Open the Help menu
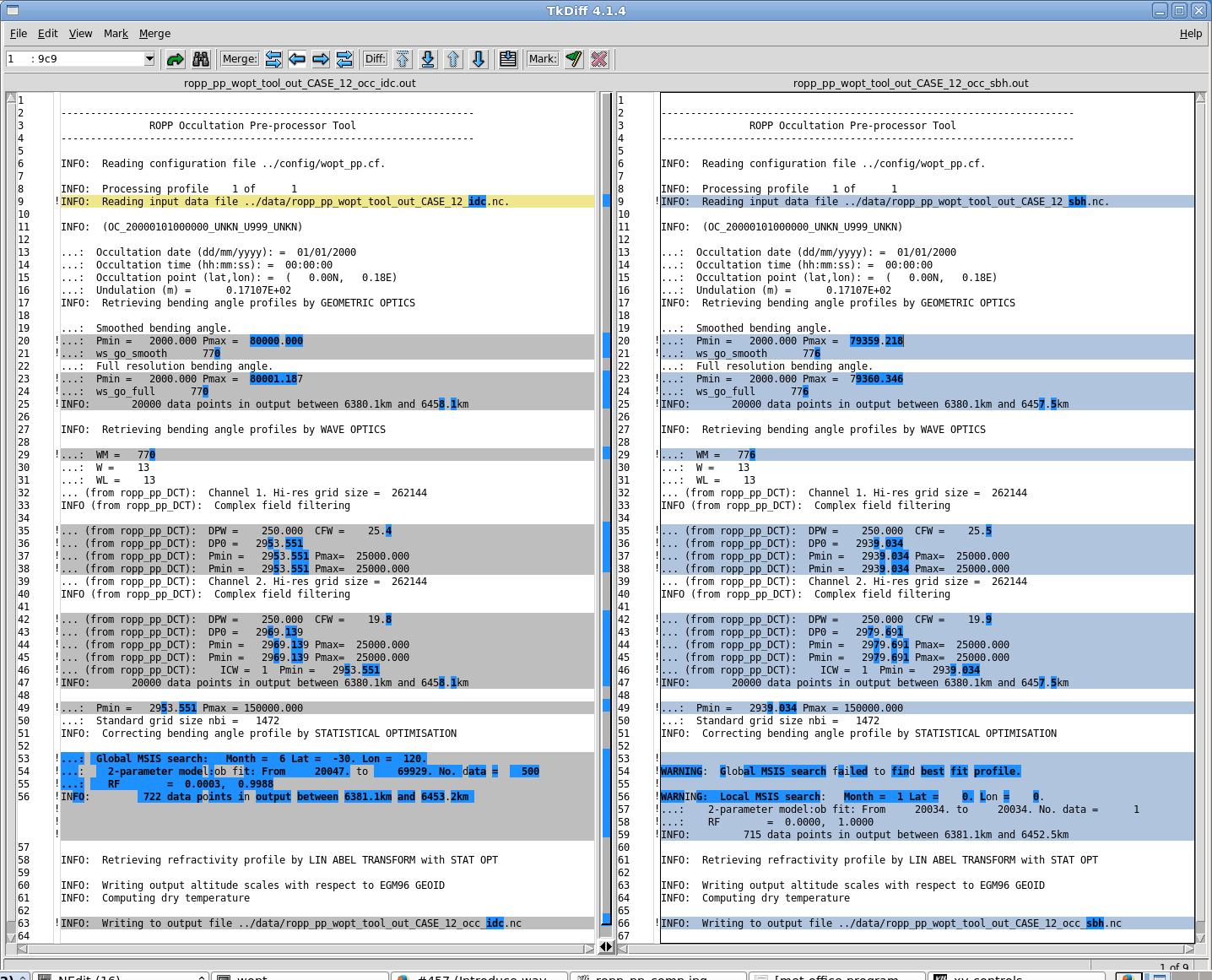 1191,34
